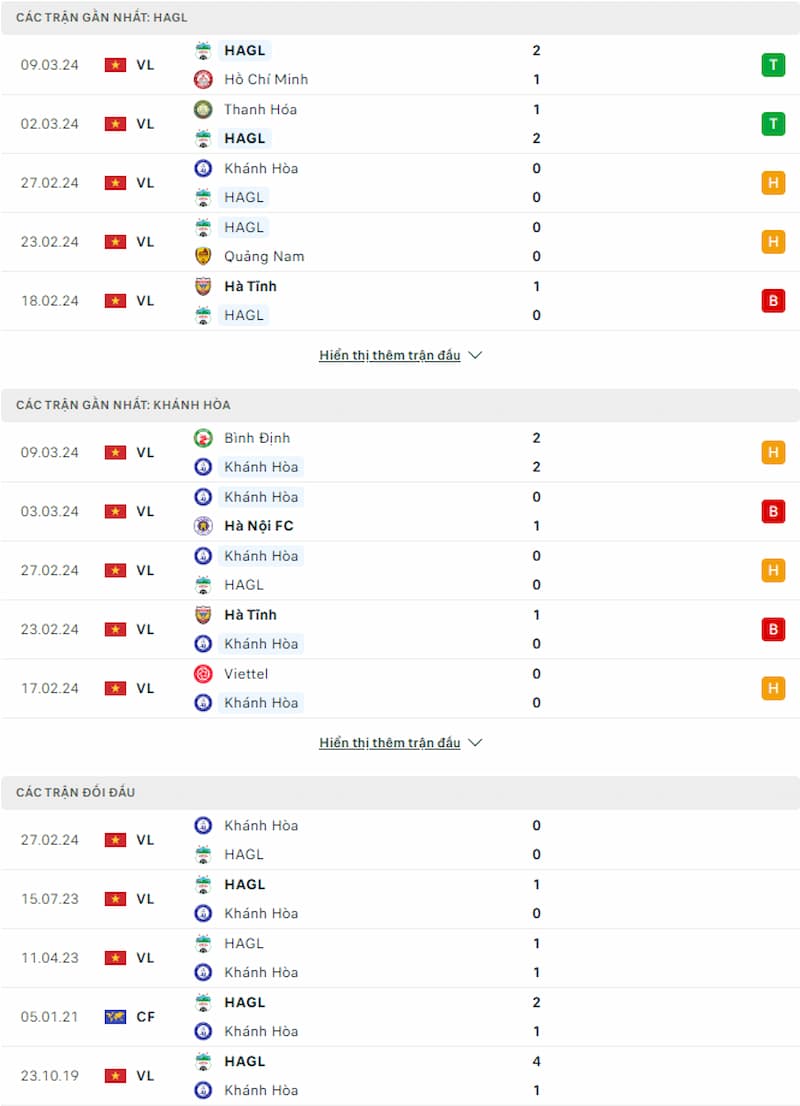Click the Hồ Chí Minh club crest
The height and width of the screenshot is (1106, 800).
[203, 80]
